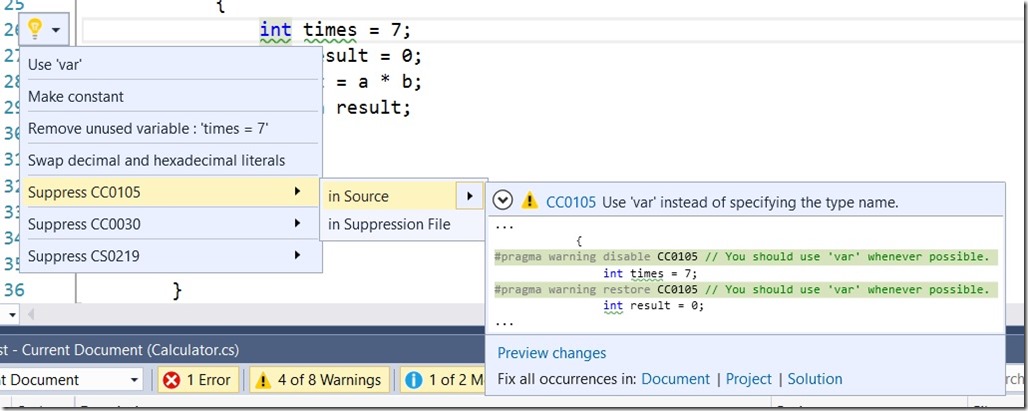The image size is (1028, 411).
Task: Toggle the 4 of 8 Warnings filter
Action: 317,380
